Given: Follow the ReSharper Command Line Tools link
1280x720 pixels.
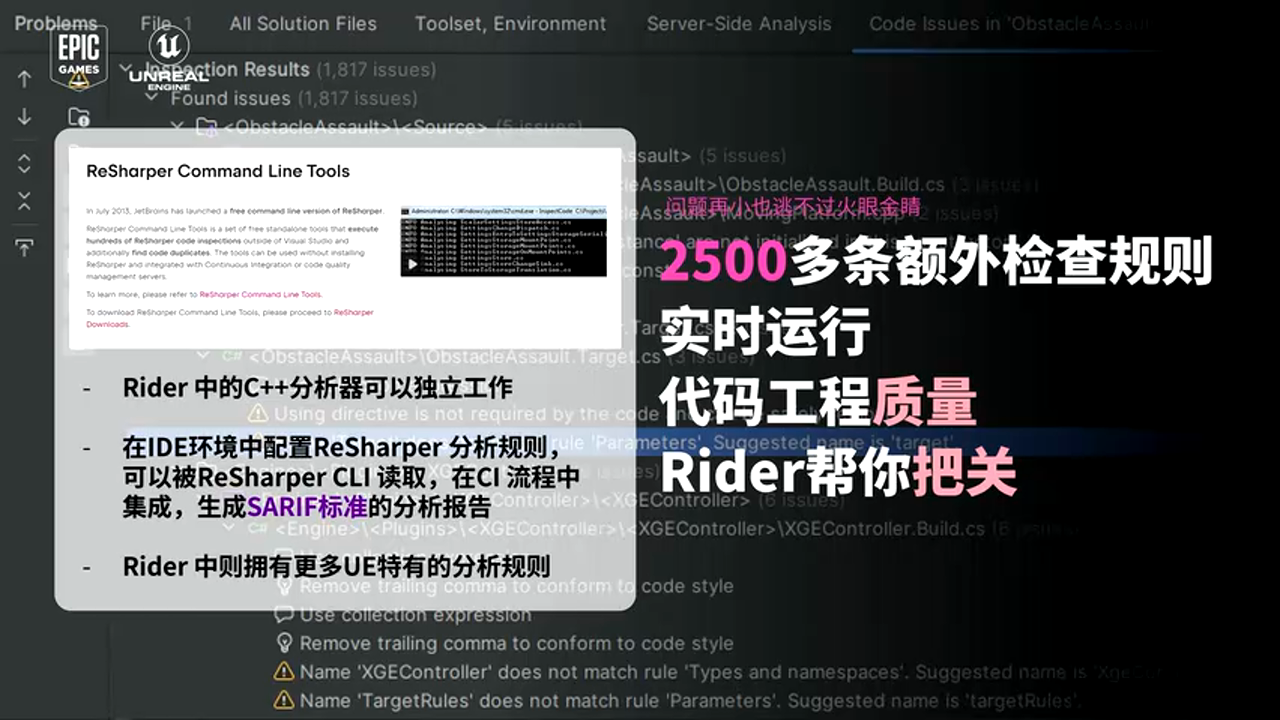Looking at the screenshot, I should [260, 295].
